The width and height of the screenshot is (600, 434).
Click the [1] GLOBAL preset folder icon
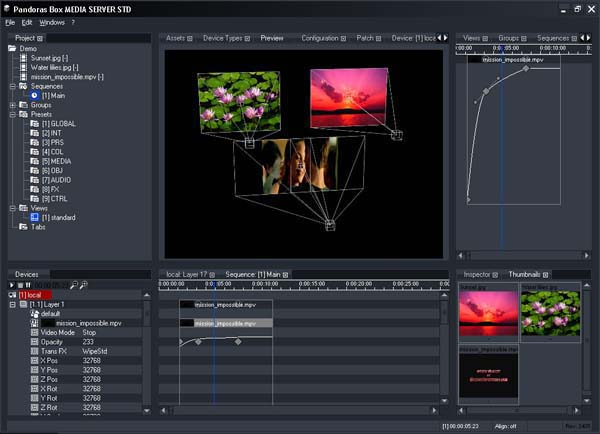(34, 124)
